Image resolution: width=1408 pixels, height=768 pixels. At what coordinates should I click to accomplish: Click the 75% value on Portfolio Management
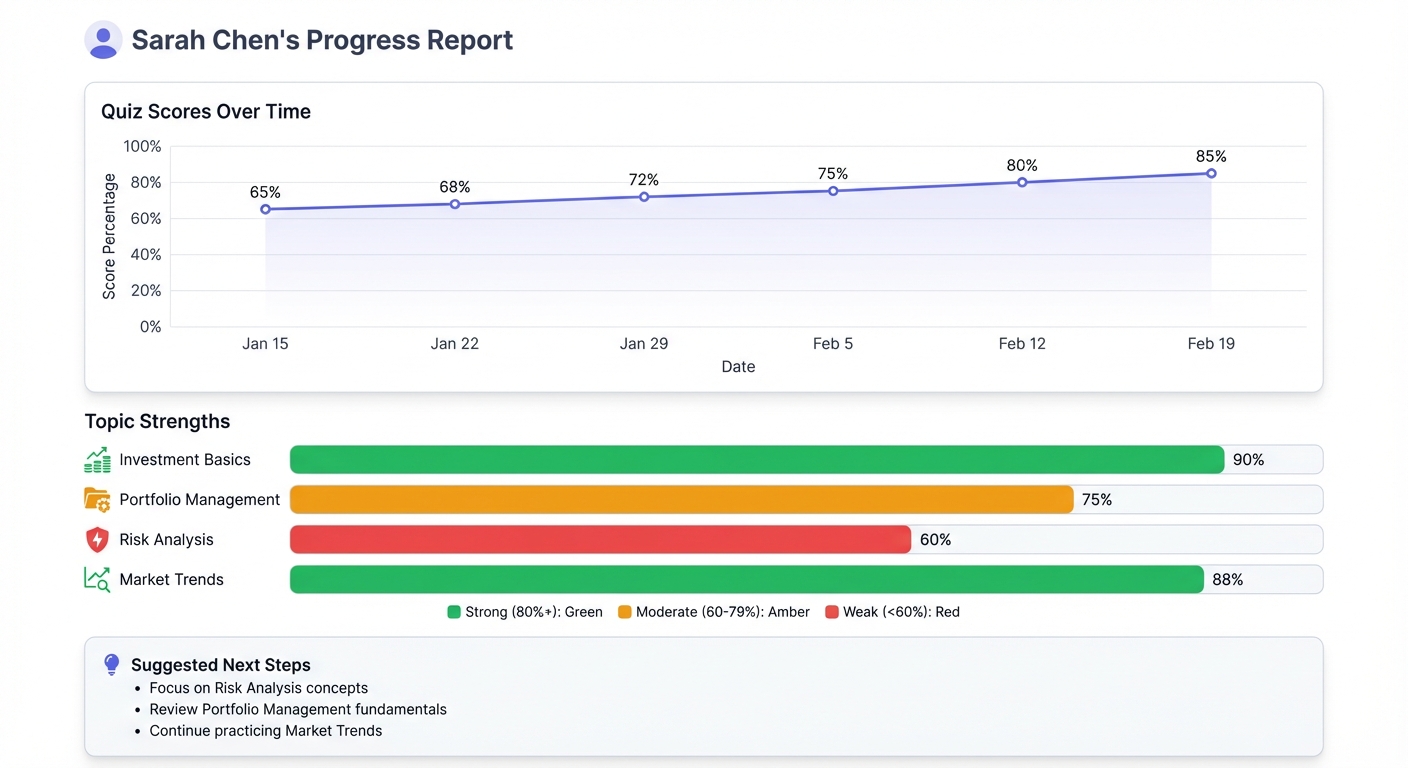1097,500
